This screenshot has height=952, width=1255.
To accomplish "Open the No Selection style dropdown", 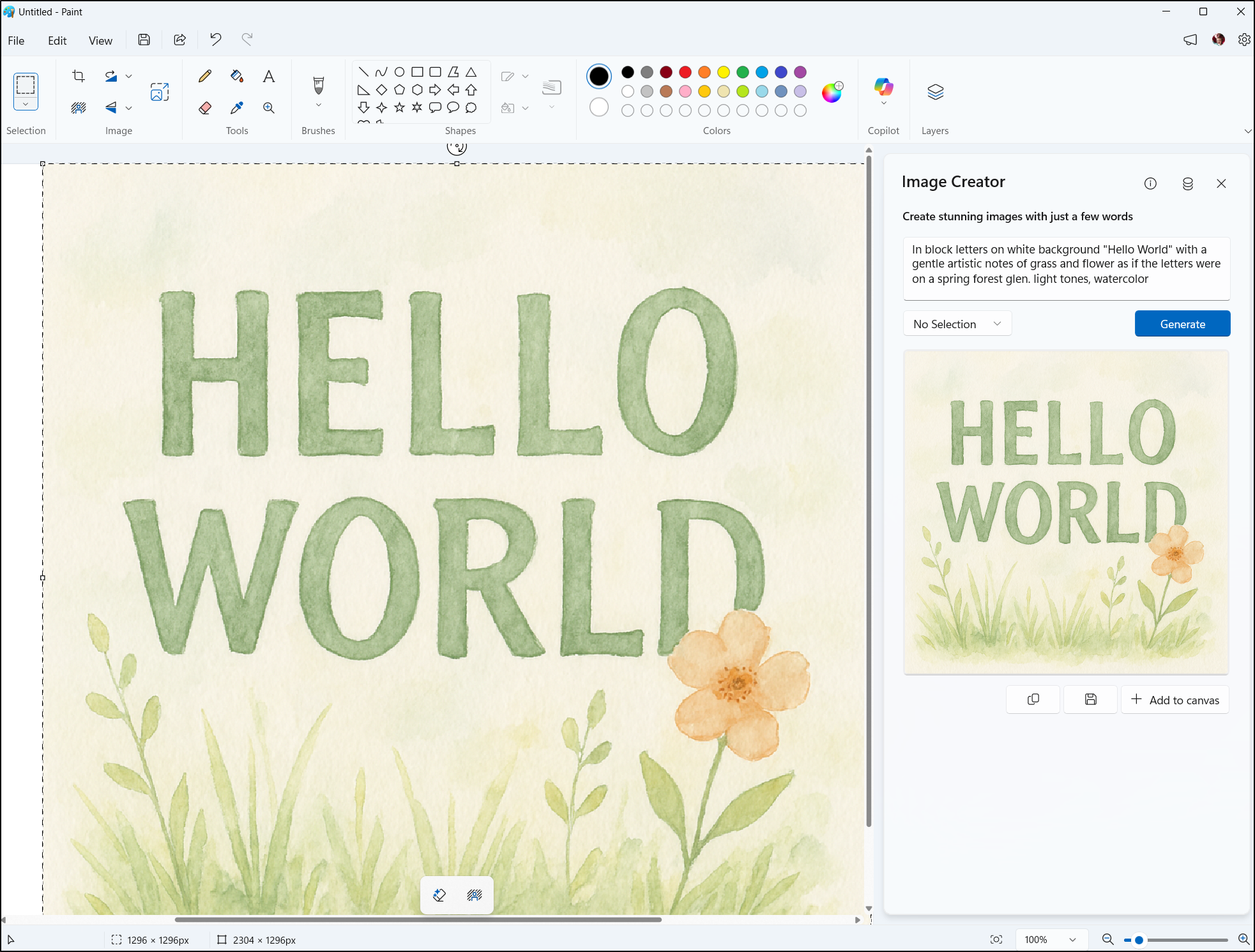I will 957,324.
